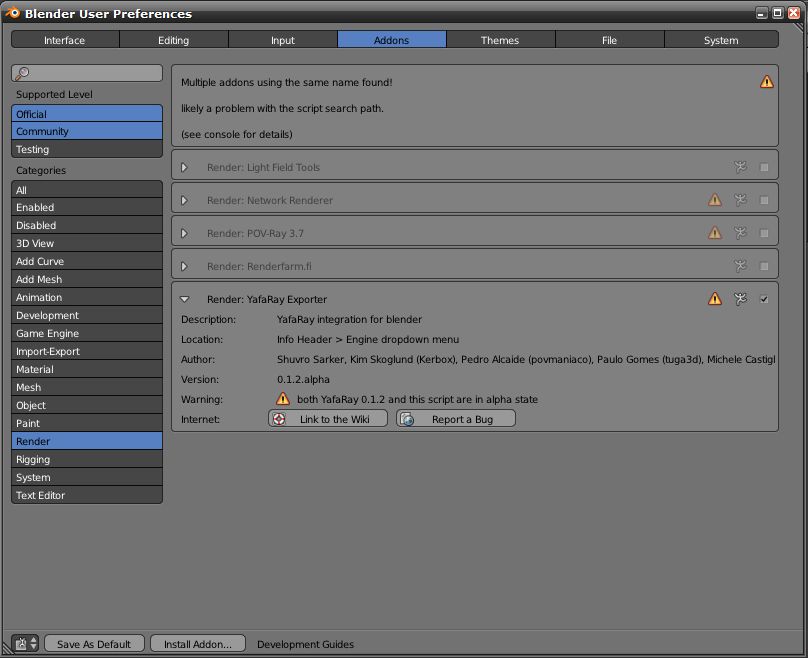Select the Animation category
This screenshot has width=808, height=658.
pos(87,297)
